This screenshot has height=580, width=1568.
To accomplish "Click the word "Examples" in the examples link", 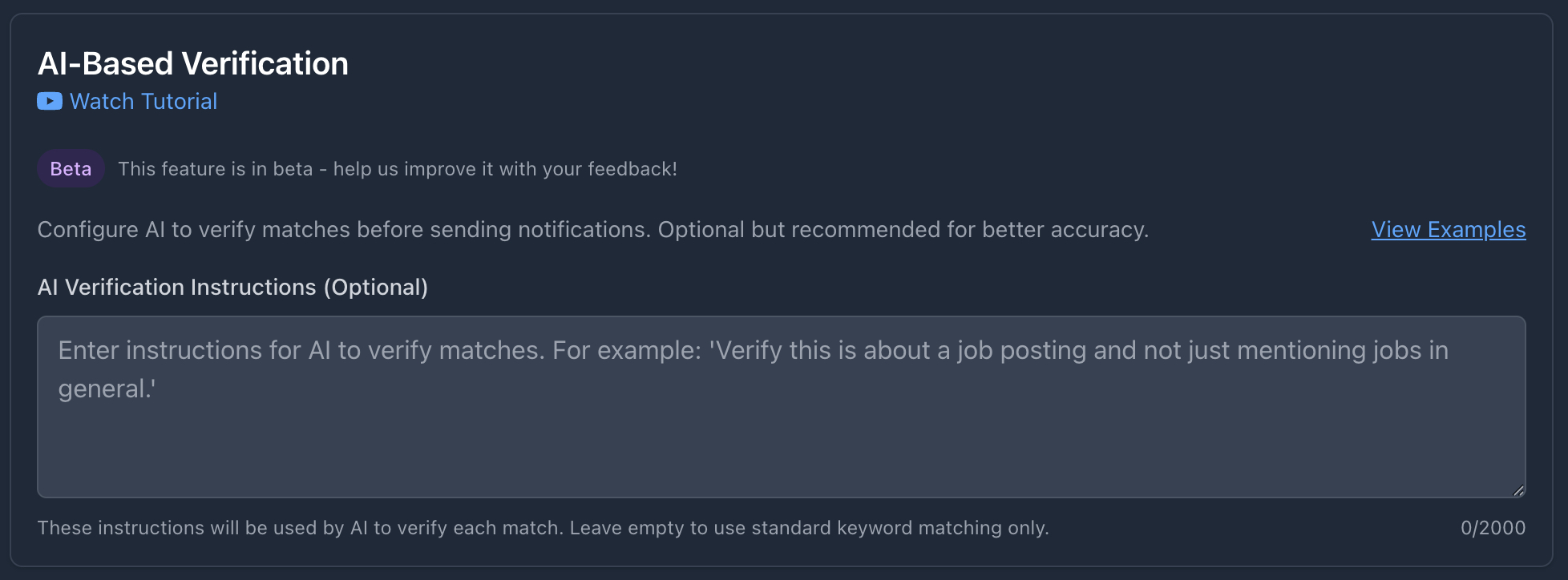I will point(1477,230).
